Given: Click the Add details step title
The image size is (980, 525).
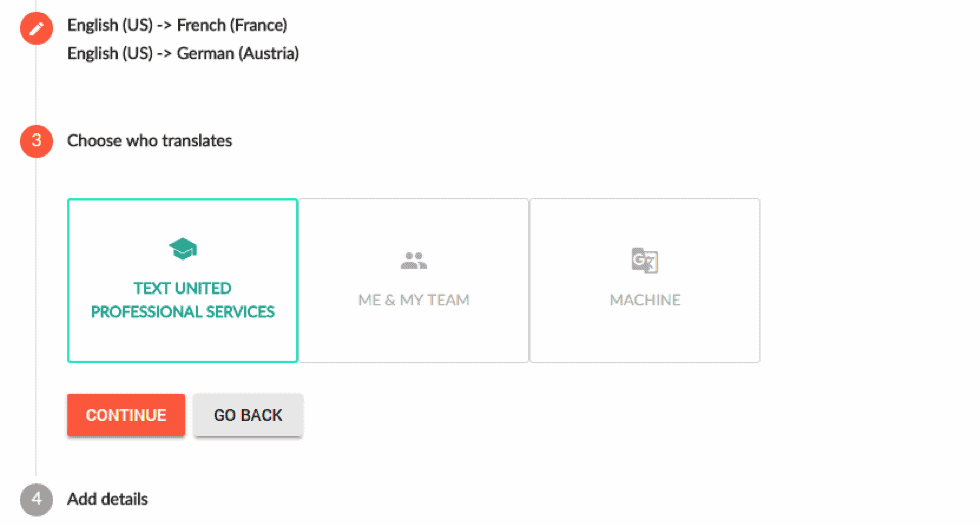Looking at the screenshot, I should (108, 499).
